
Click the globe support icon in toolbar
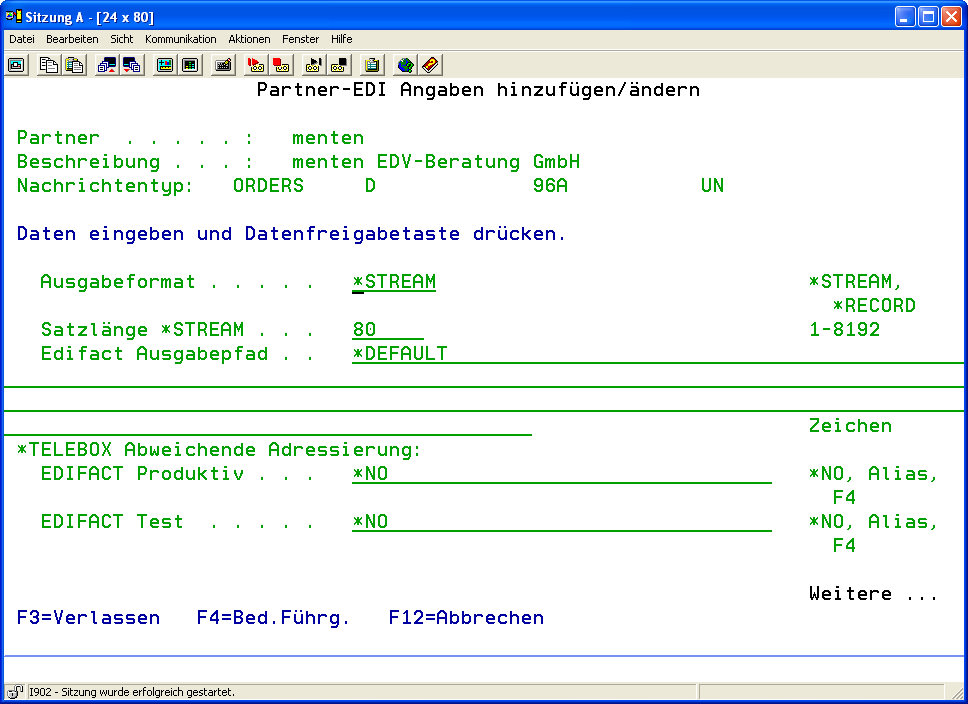[x=405, y=65]
